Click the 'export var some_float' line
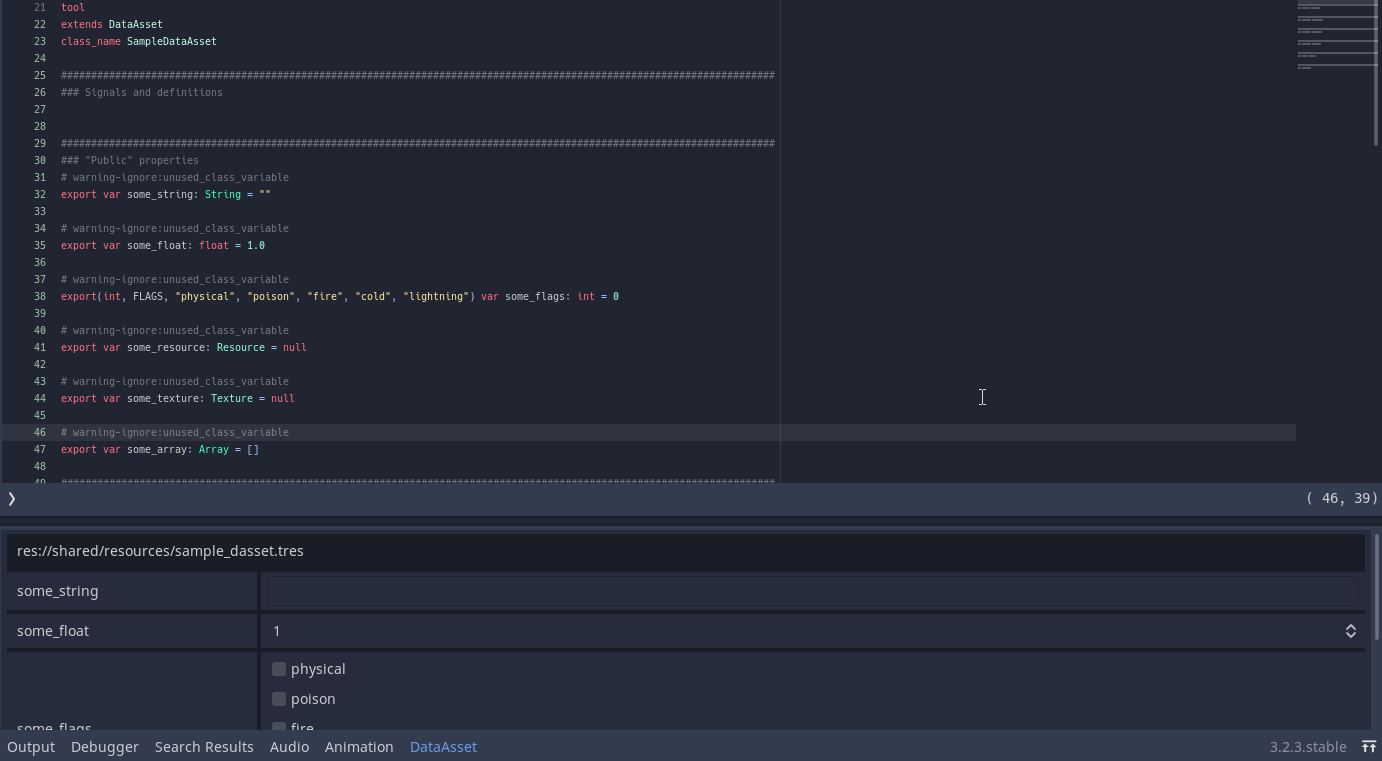1382x761 pixels. tap(163, 245)
